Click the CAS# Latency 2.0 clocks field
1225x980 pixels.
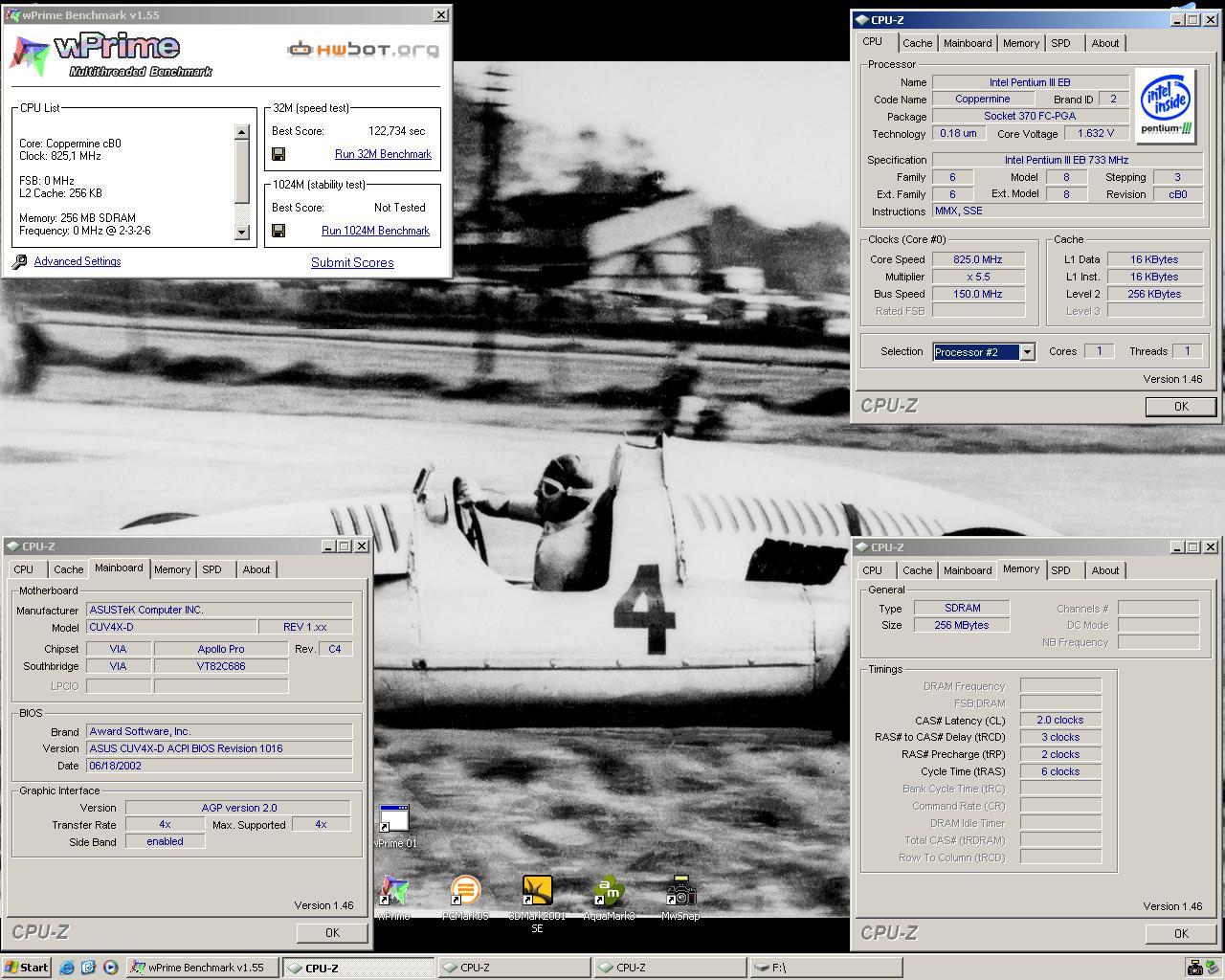click(1060, 720)
